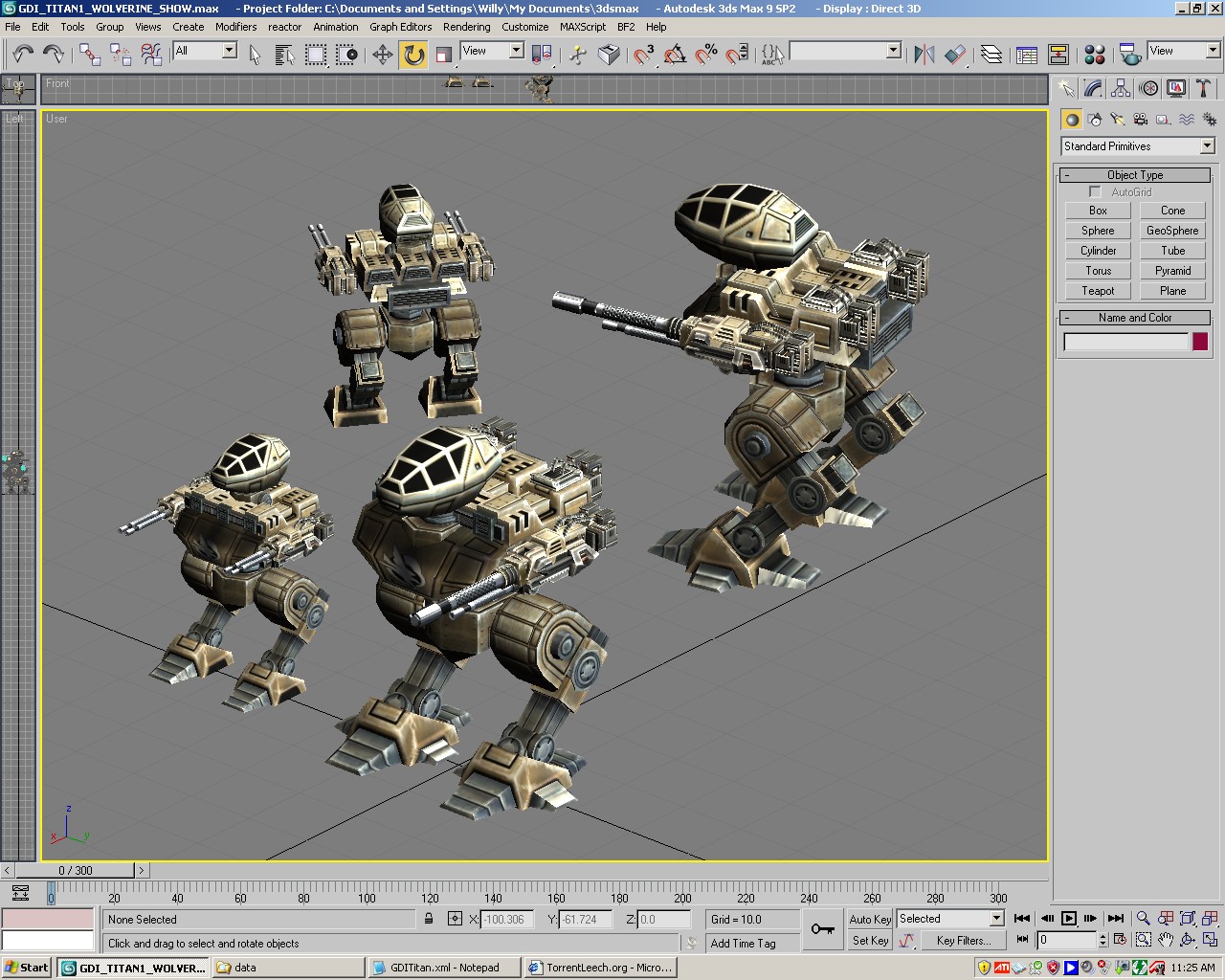Collapse the Name and Color rollout
This screenshot has height=980, width=1225.
pyautogui.click(x=1135, y=318)
